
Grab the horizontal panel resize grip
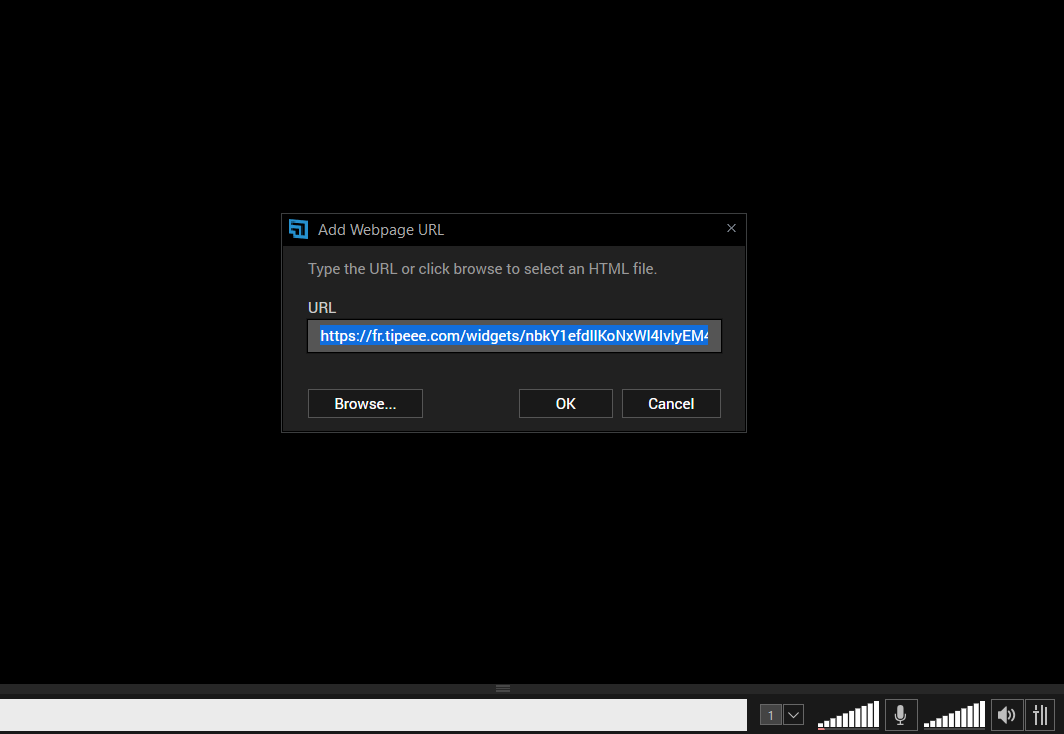(x=503, y=688)
